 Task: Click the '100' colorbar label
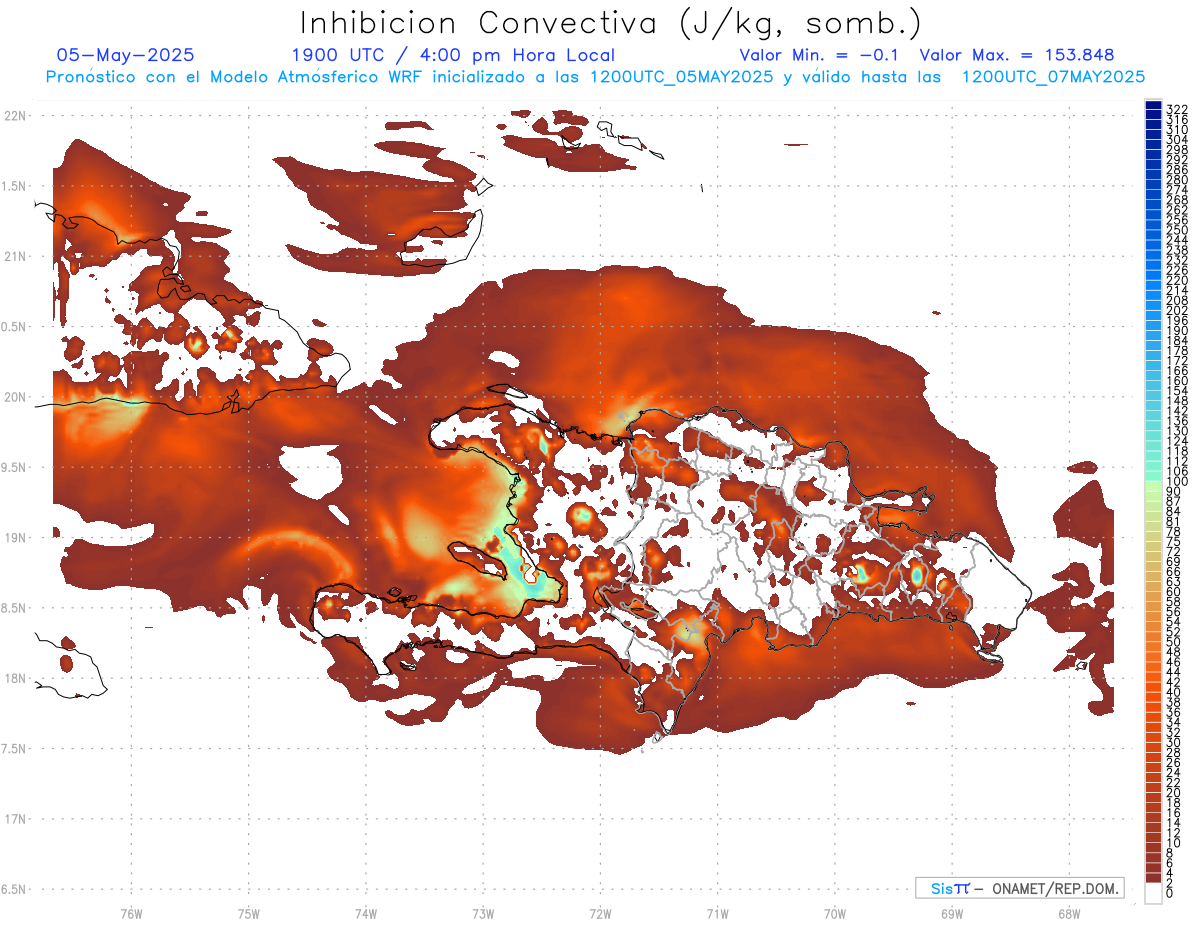point(1177,482)
